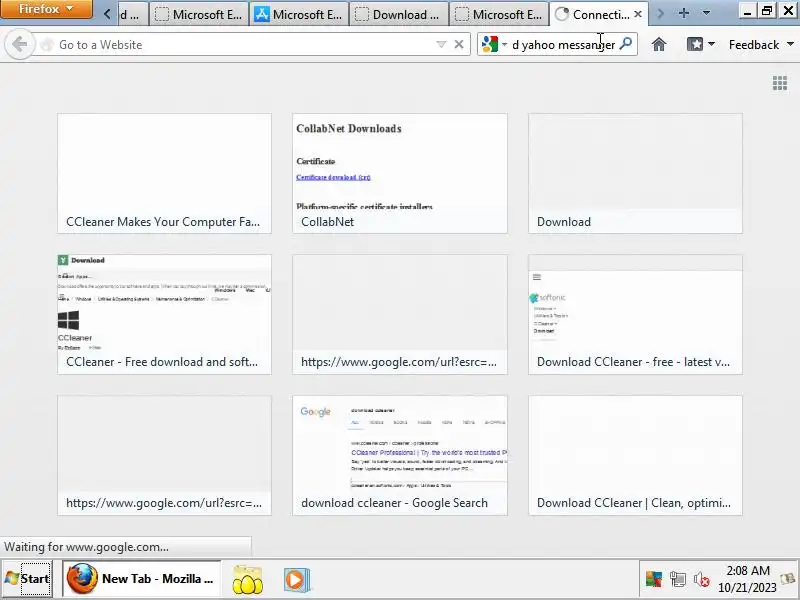This screenshot has height=600, width=800.
Task: Switch to the Download tab
Action: click(x=399, y=15)
